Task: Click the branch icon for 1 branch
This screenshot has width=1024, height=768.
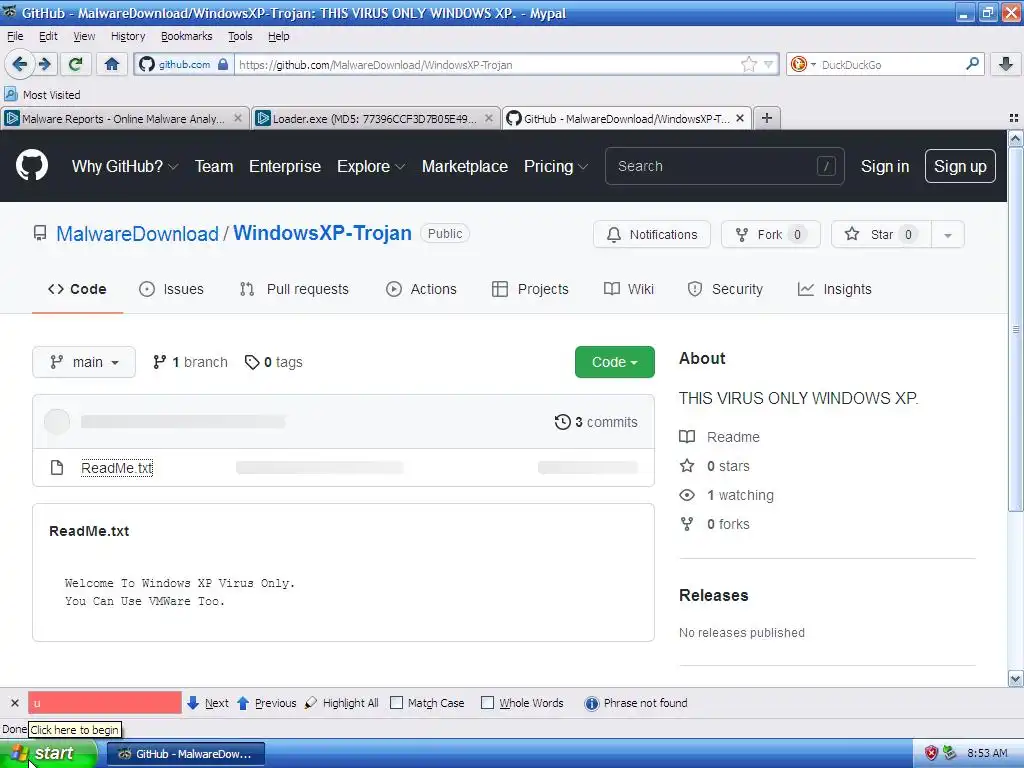Action: (159, 362)
